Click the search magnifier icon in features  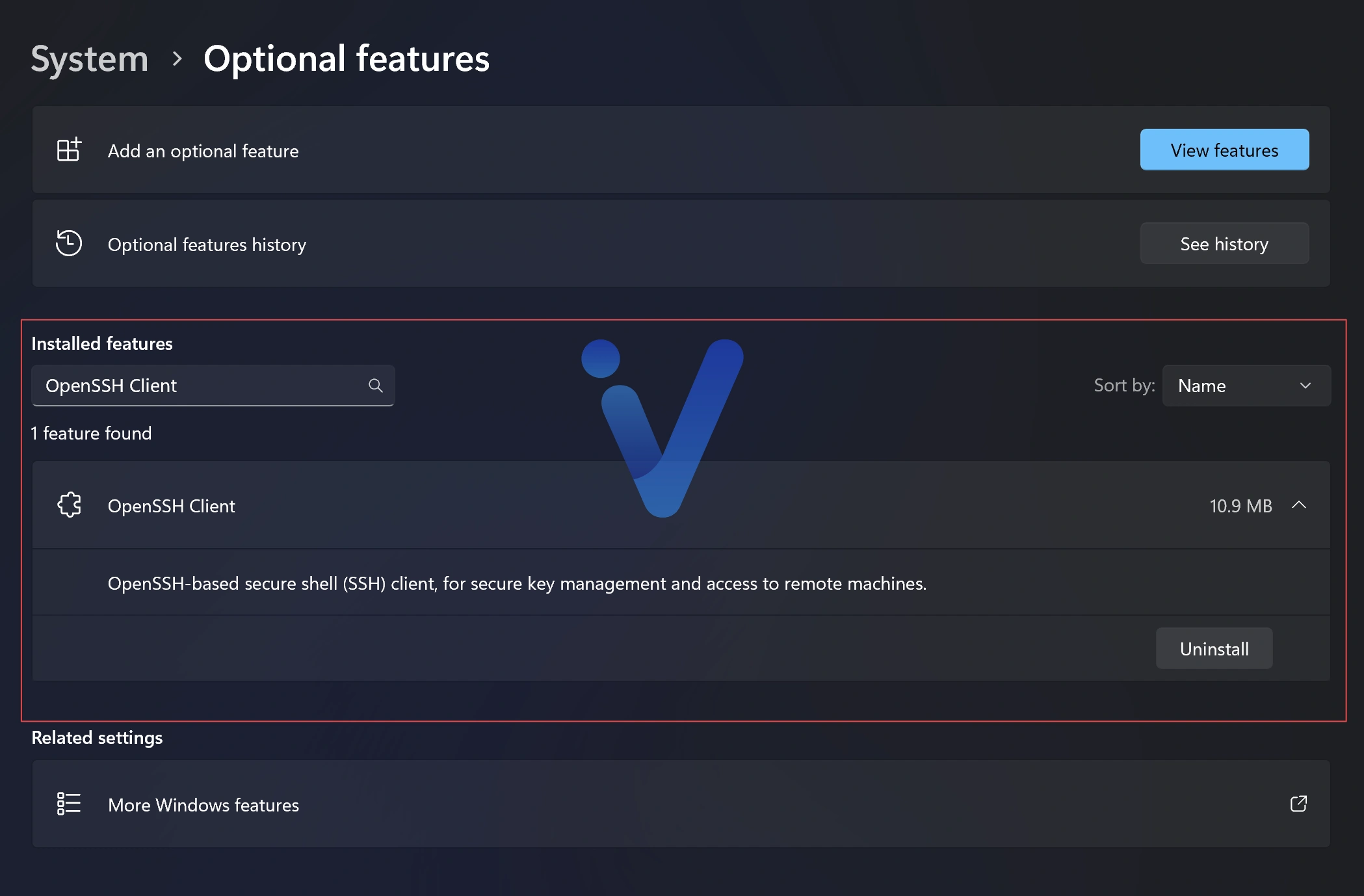point(375,384)
